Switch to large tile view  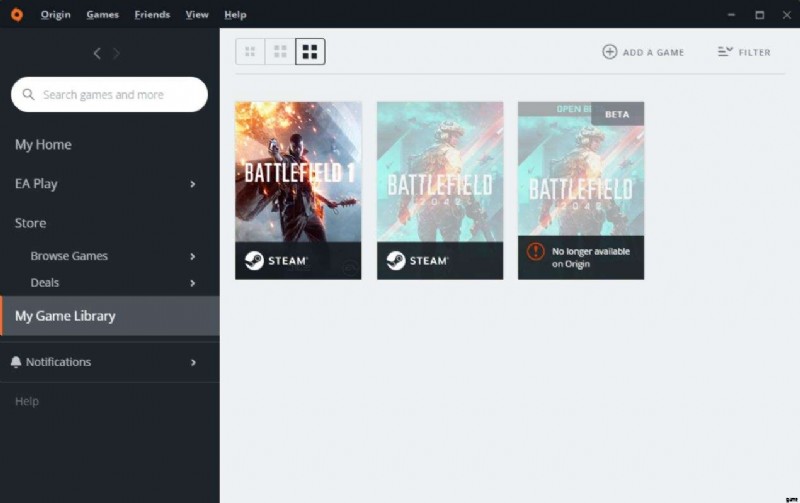[310, 52]
